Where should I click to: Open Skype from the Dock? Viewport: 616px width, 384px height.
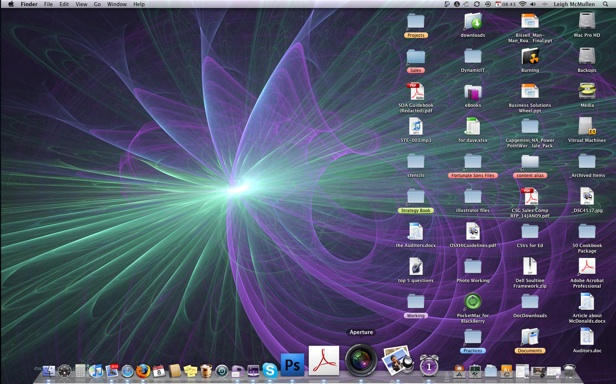(x=270, y=370)
